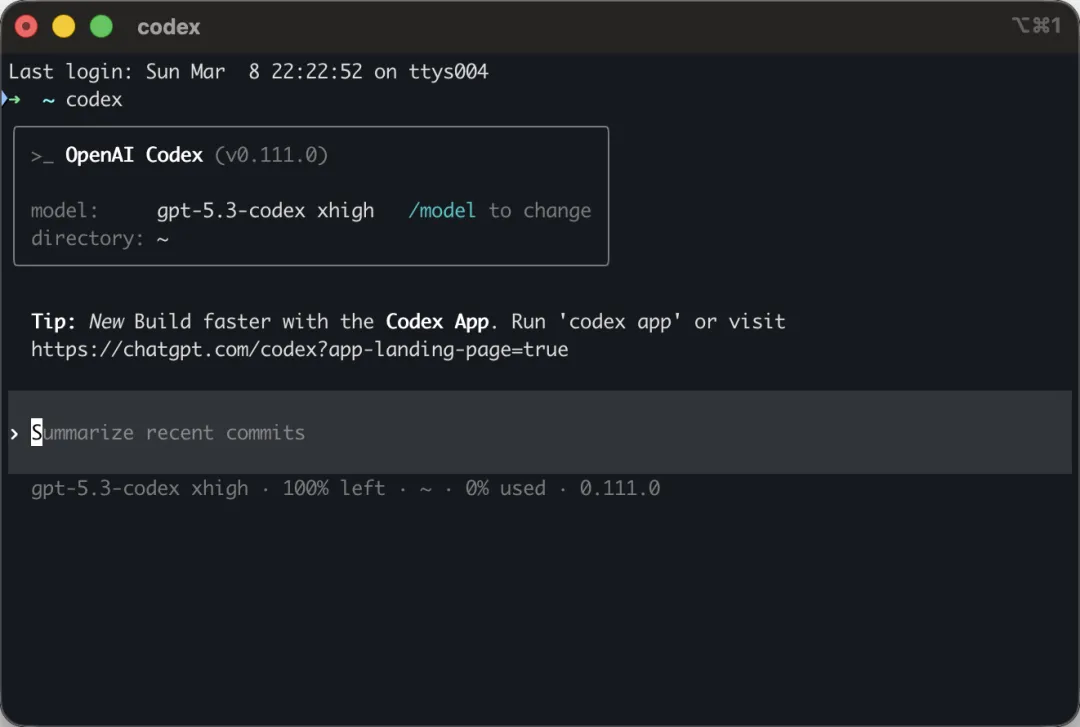The height and width of the screenshot is (727, 1080).
Task: Click the typed "codex" command on the shell line
Action: point(94,99)
